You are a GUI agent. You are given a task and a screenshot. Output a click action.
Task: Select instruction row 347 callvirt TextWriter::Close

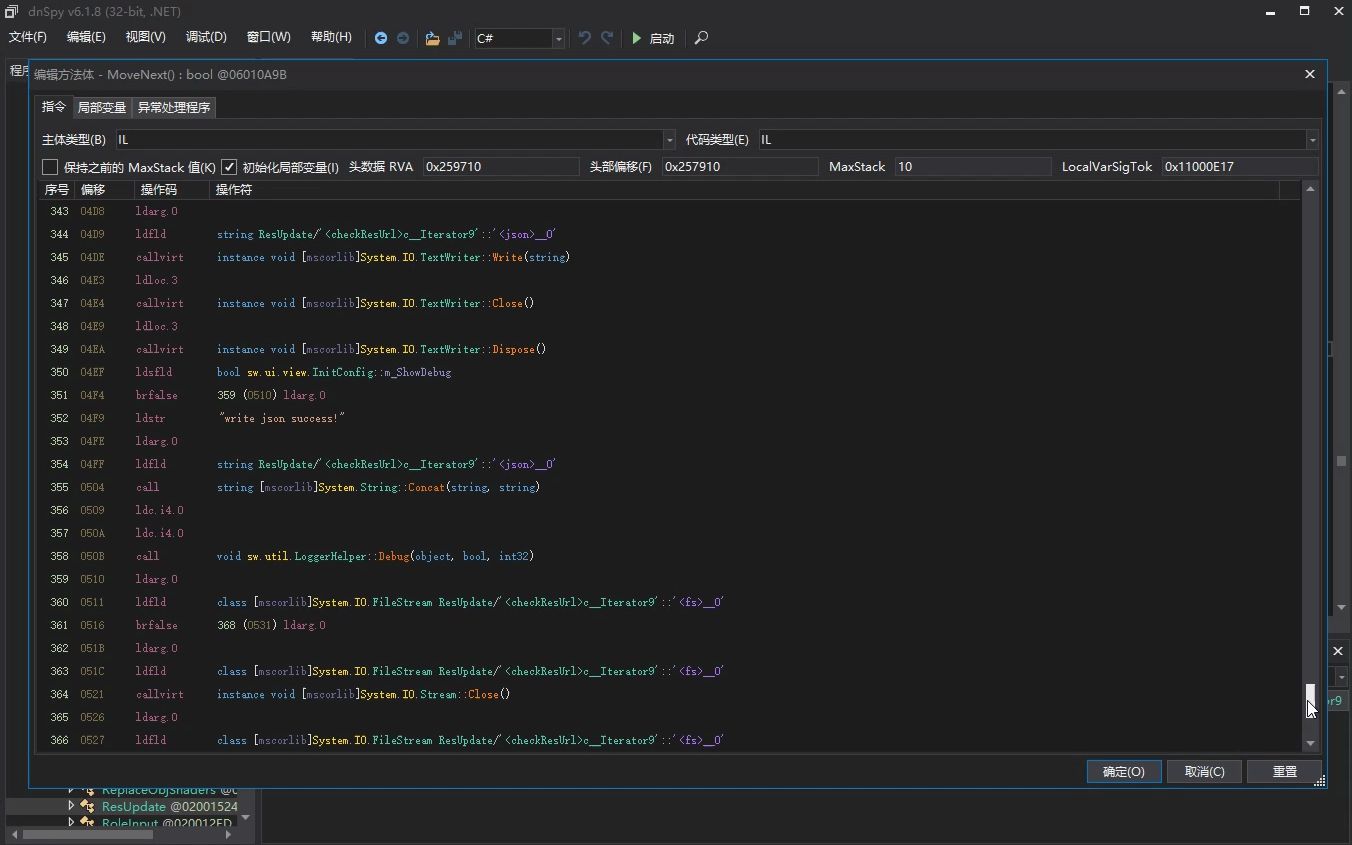[x=670, y=303]
